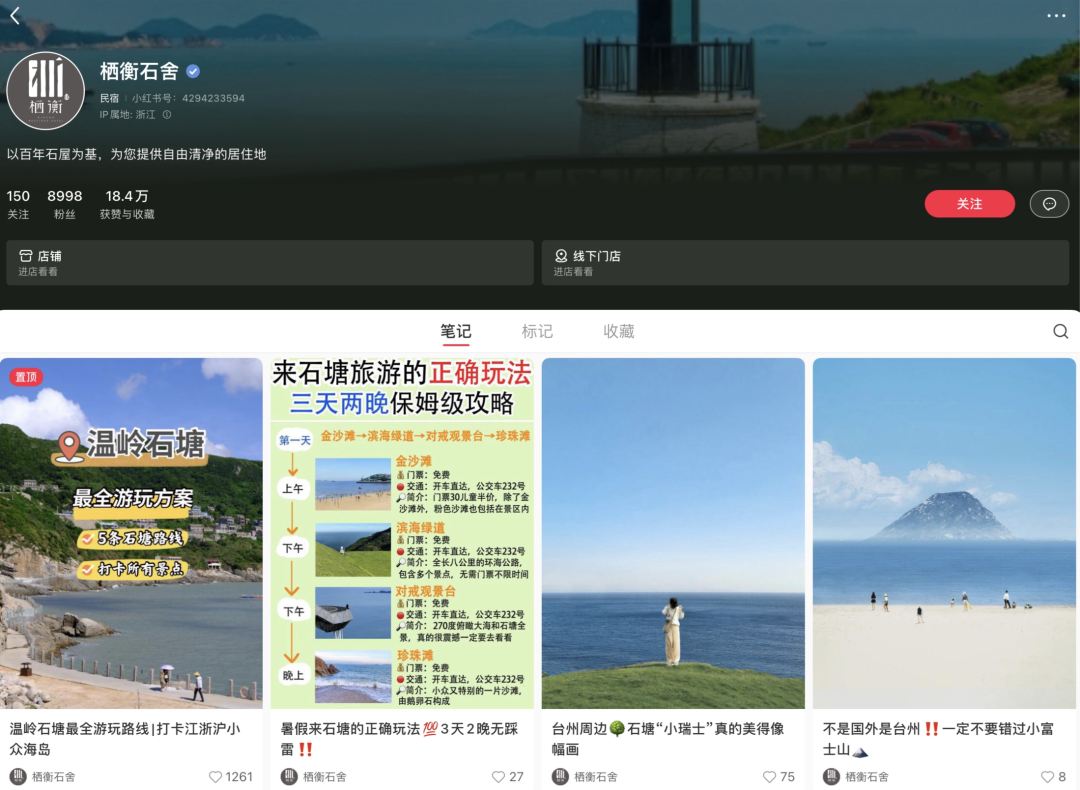Open the girl on grass hill thumbnail

click(673, 533)
